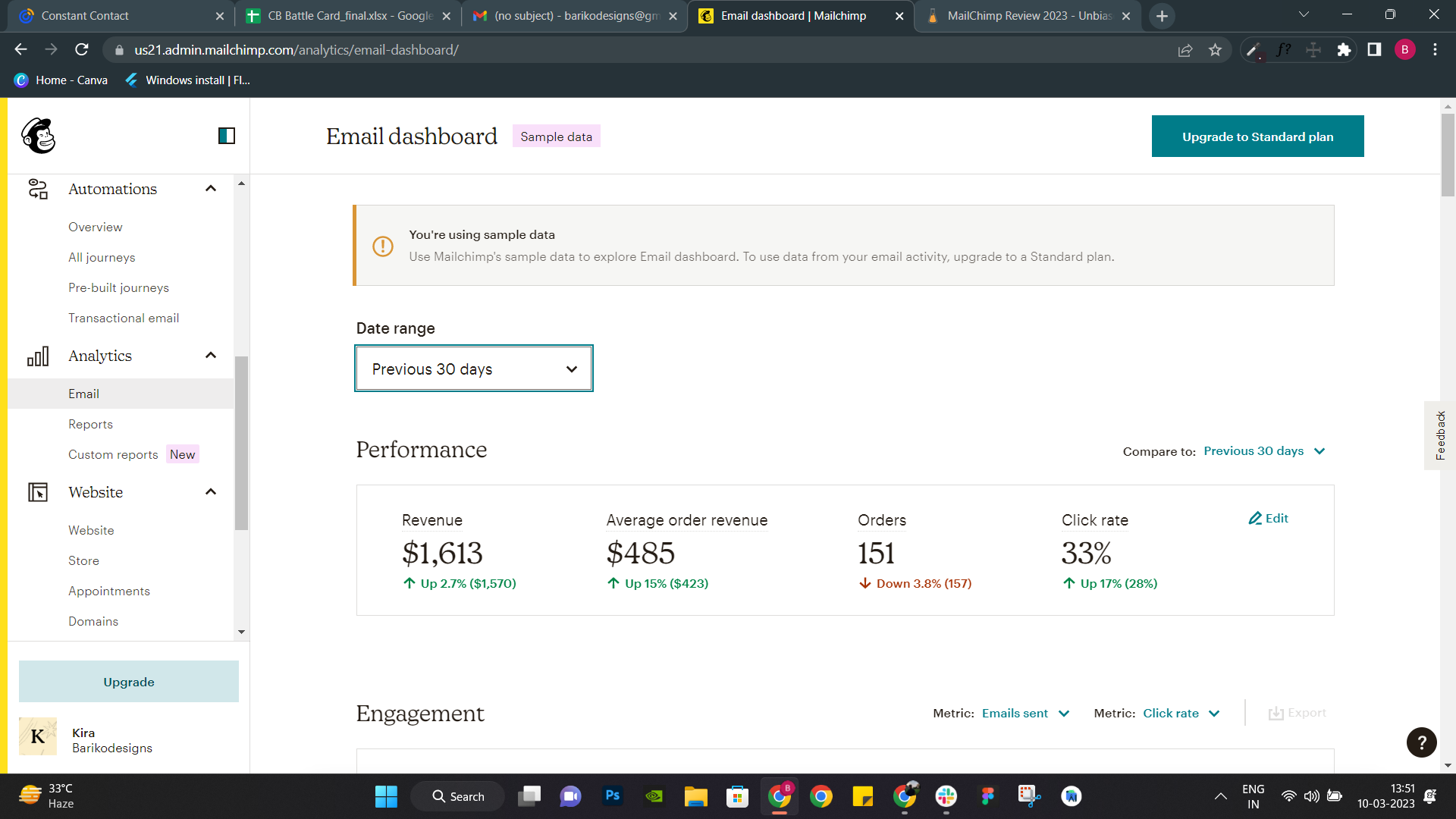Select the Analytics bar chart icon in sidebar
The image size is (1456, 819).
pyautogui.click(x=38, y=356)
